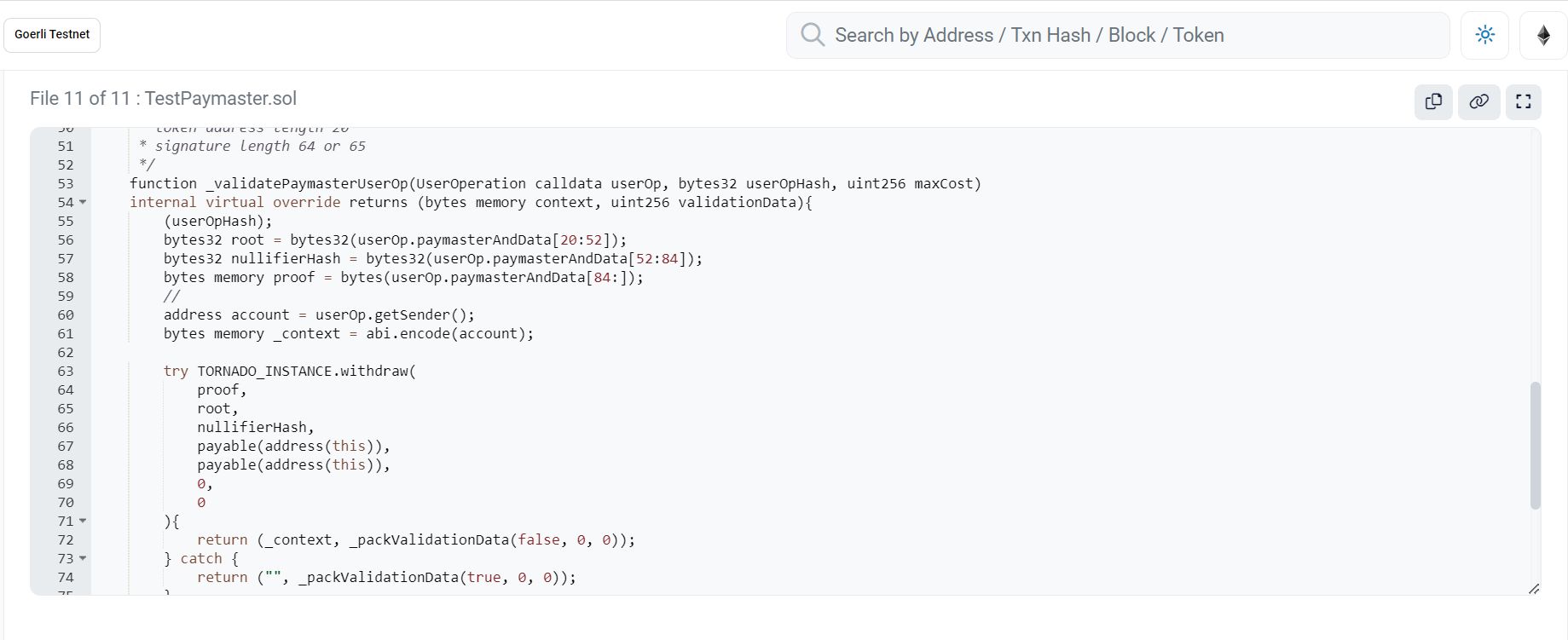Screen dimensions: 1568x640
Task: Click 'bytes memory proof' on line 58
Action: pyautogui.click(x=239, y=277)
